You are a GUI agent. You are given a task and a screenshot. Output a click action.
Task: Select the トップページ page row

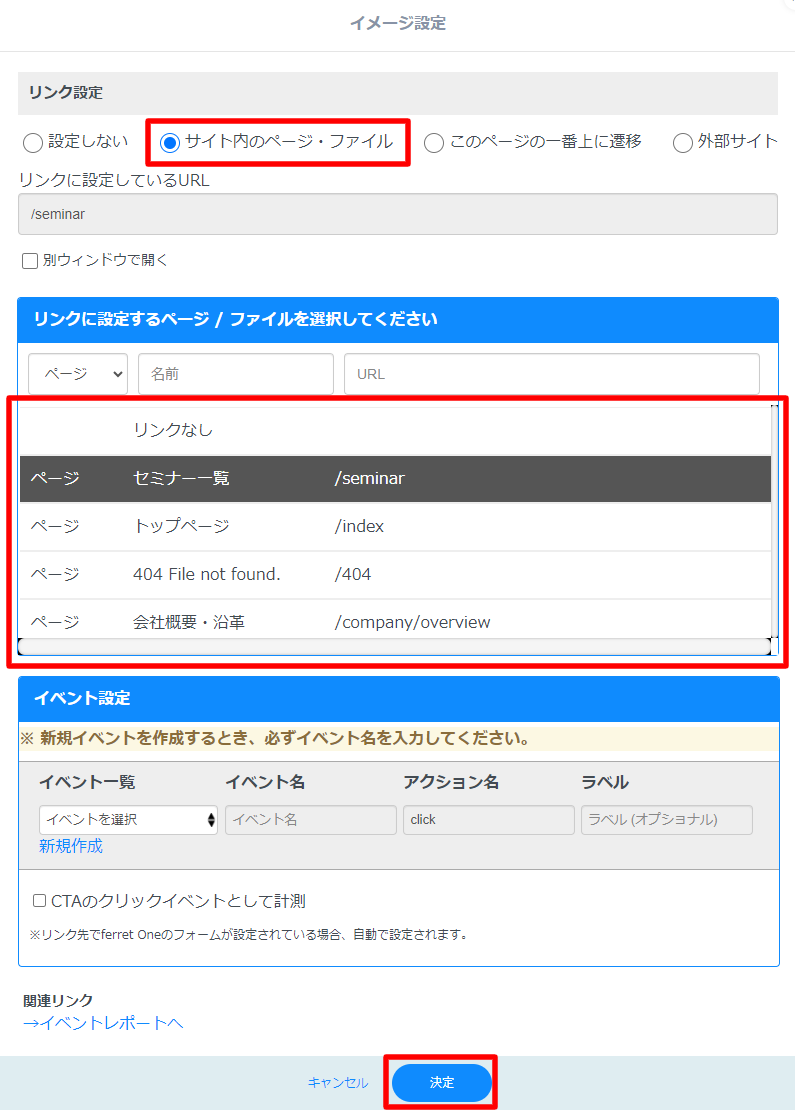(x=395, y=527)
